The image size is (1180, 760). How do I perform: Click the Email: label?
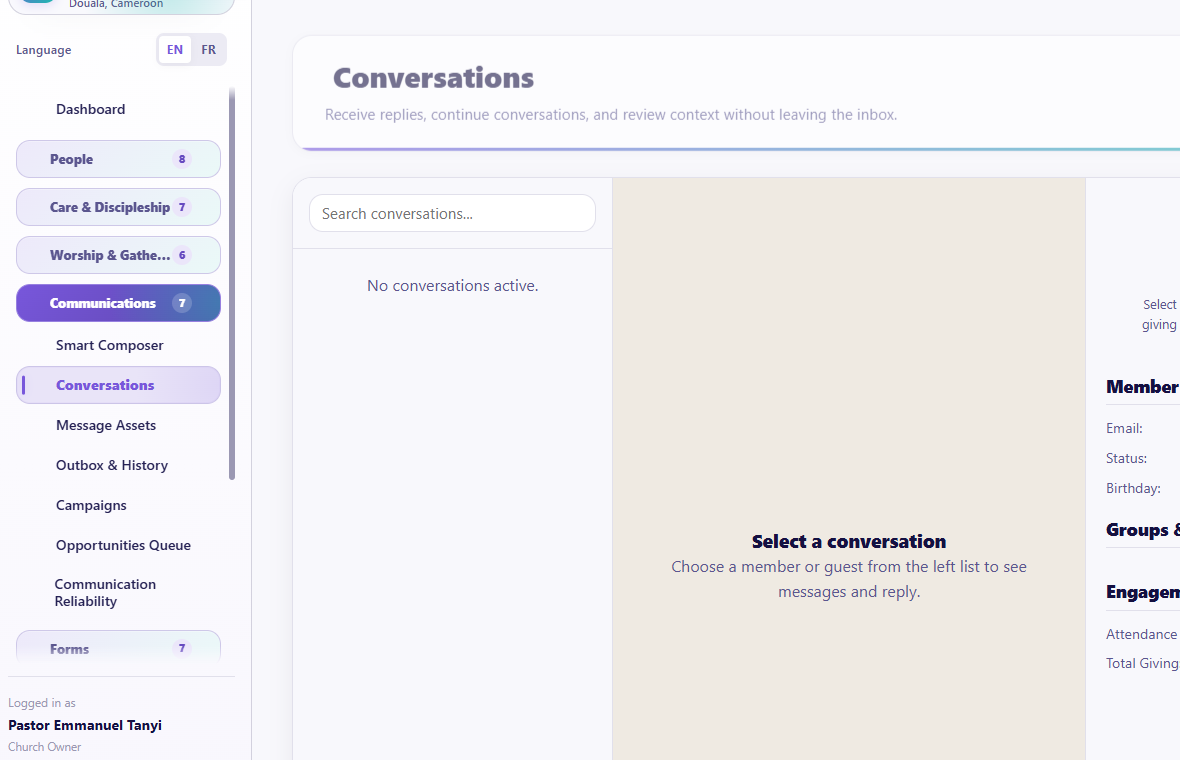(x=1124, y=428)
